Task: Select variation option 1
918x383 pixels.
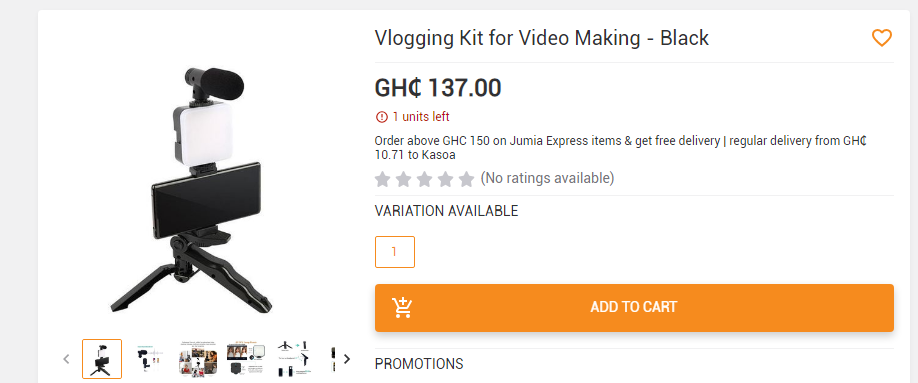Action: 395,252
